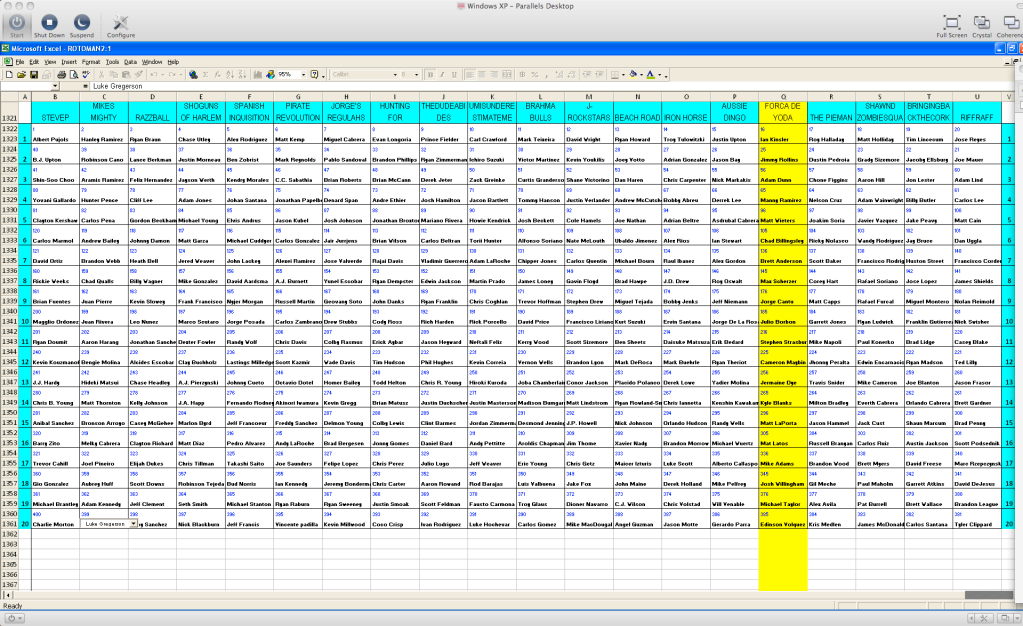Screen dimensions: 1023x626
Task: Click the Paste clipboard icon
Action: (x=126, y=74)
